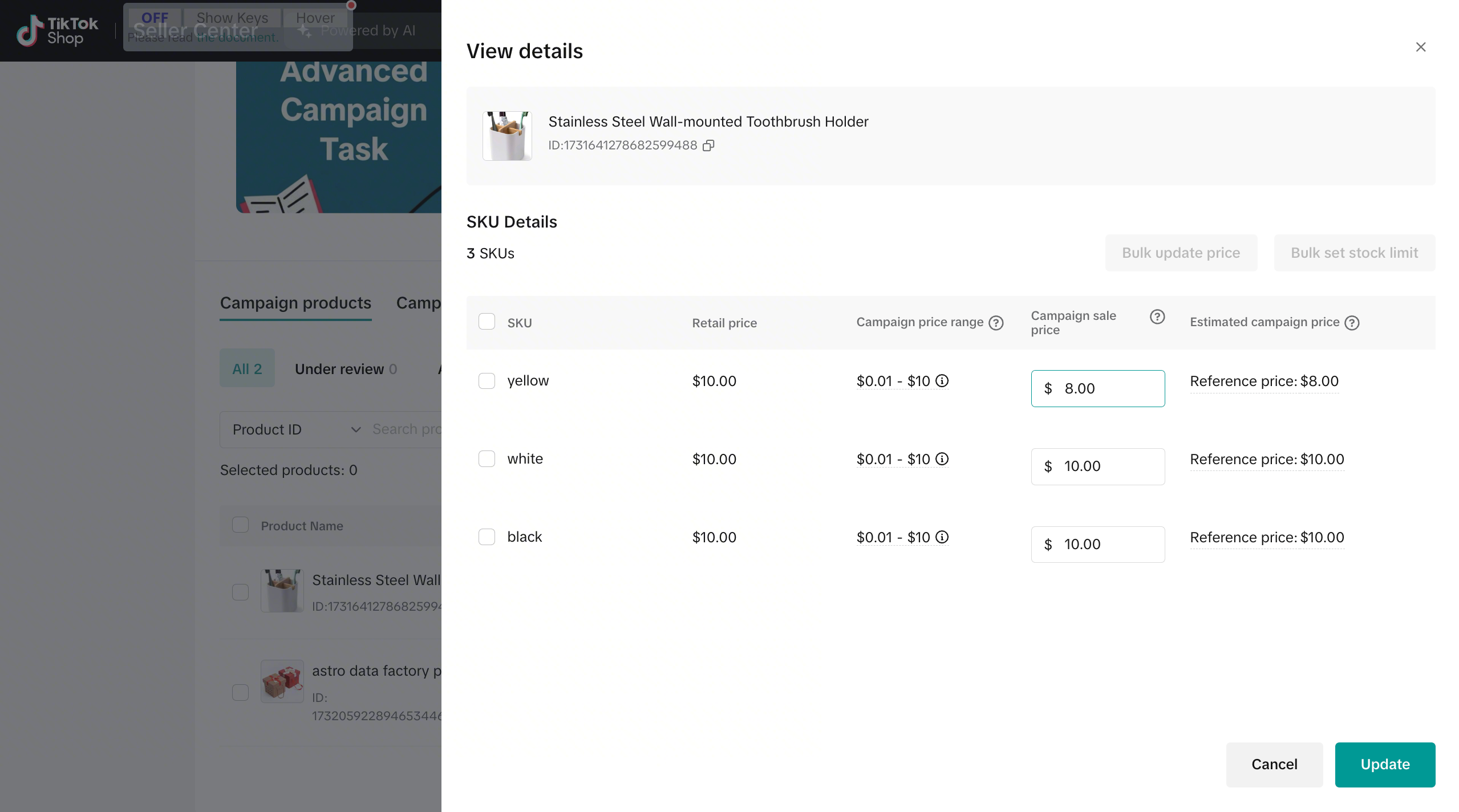The image size is (1459, 812).
Task: Open the Product ID dropdown
Action: pos(297,429)
